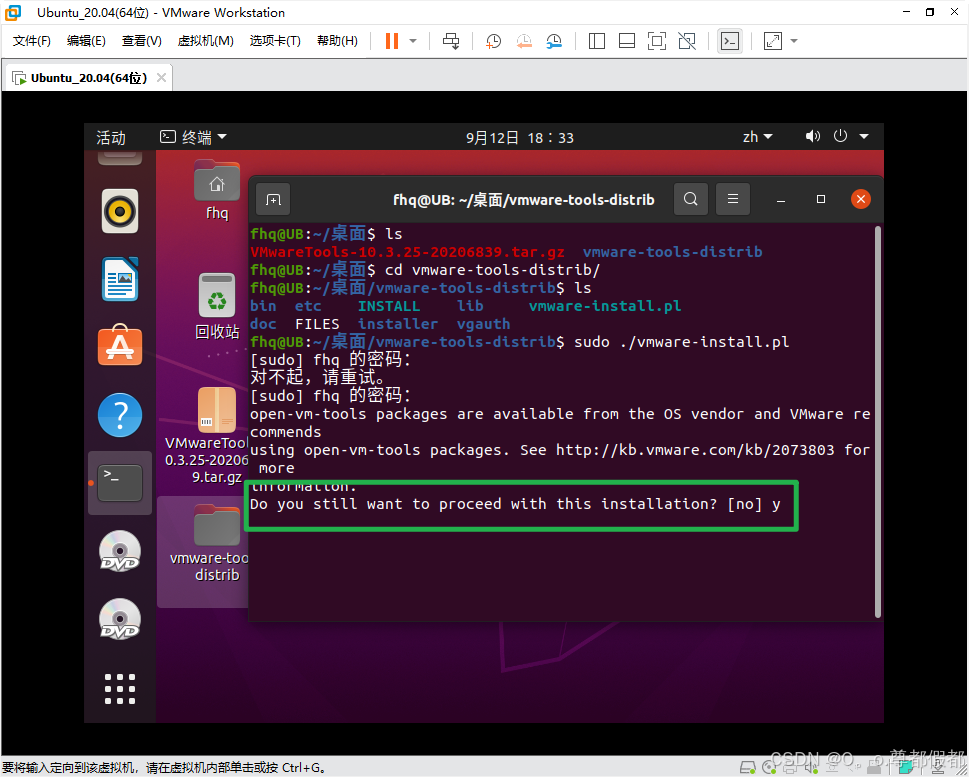Take a snapshot of the VM
Image resolution: width=969 pixels, height=777 pixels.
[493, 41]
